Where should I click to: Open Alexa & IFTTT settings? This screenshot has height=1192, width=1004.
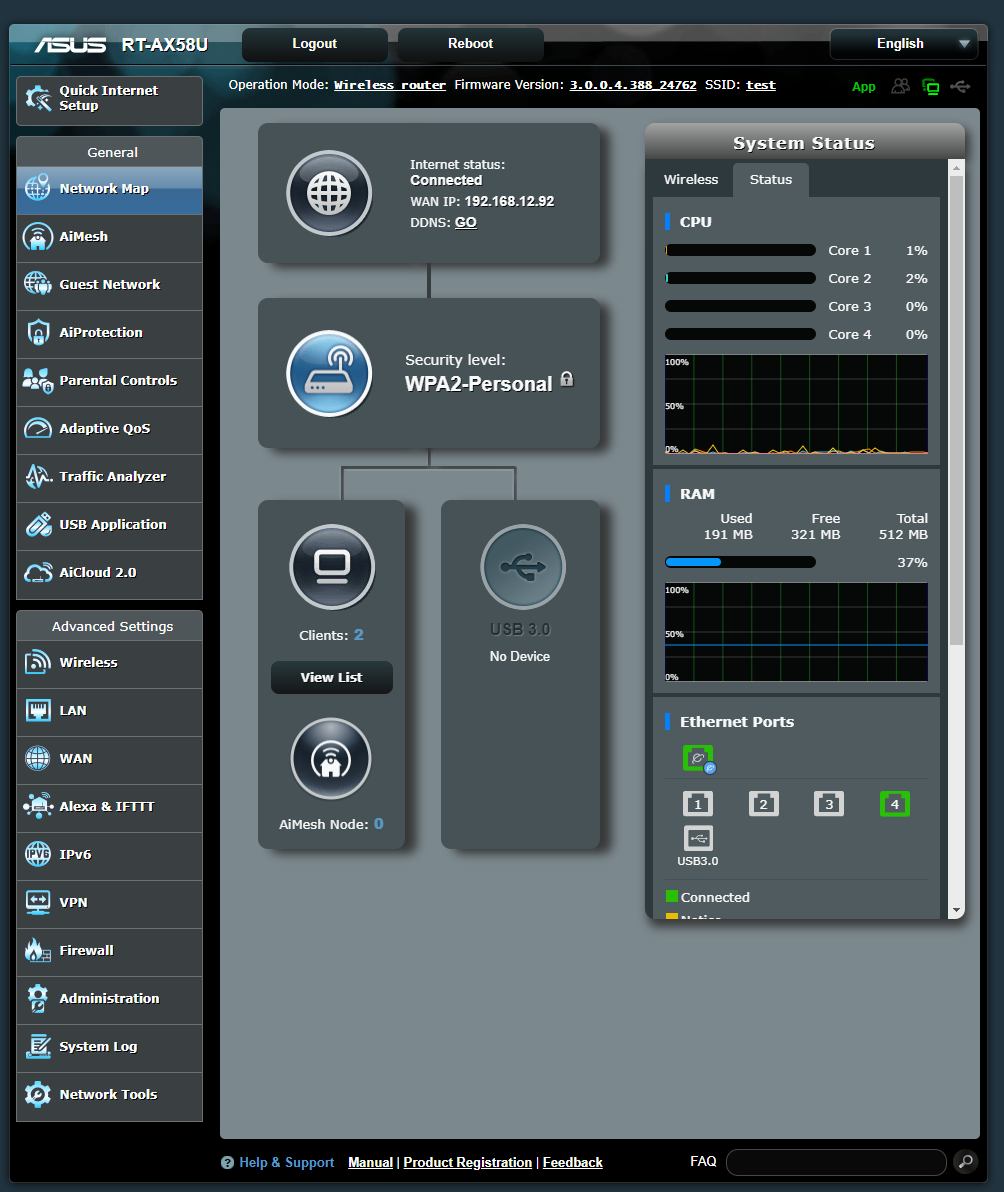[109, 807]
